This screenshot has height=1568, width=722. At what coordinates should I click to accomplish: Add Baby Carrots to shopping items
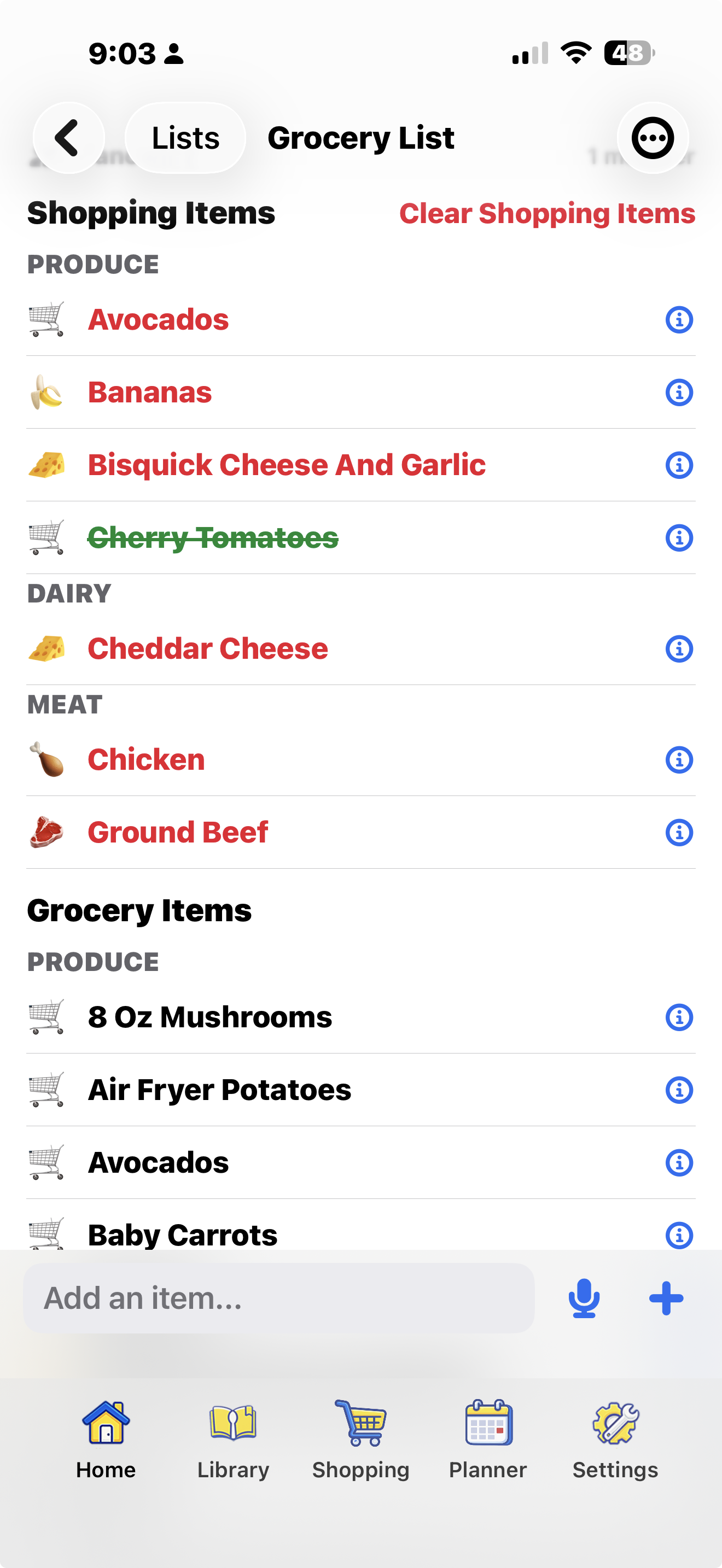[x=183, y=1234]
